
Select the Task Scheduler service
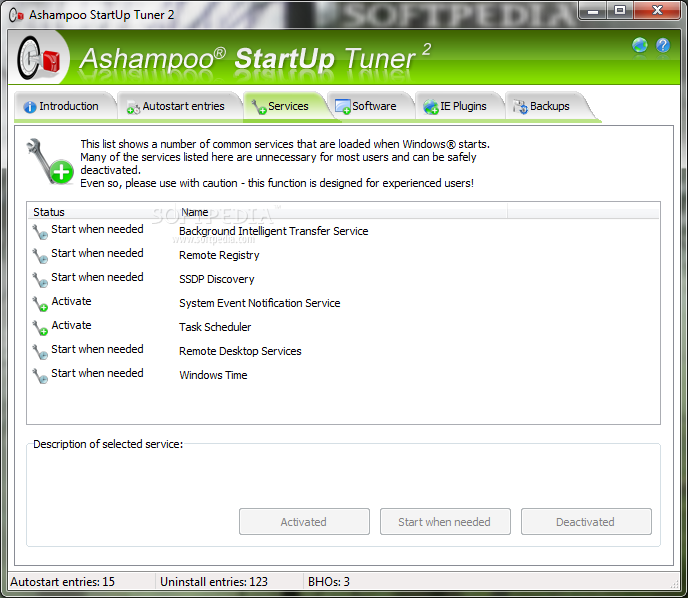[215, 327]
